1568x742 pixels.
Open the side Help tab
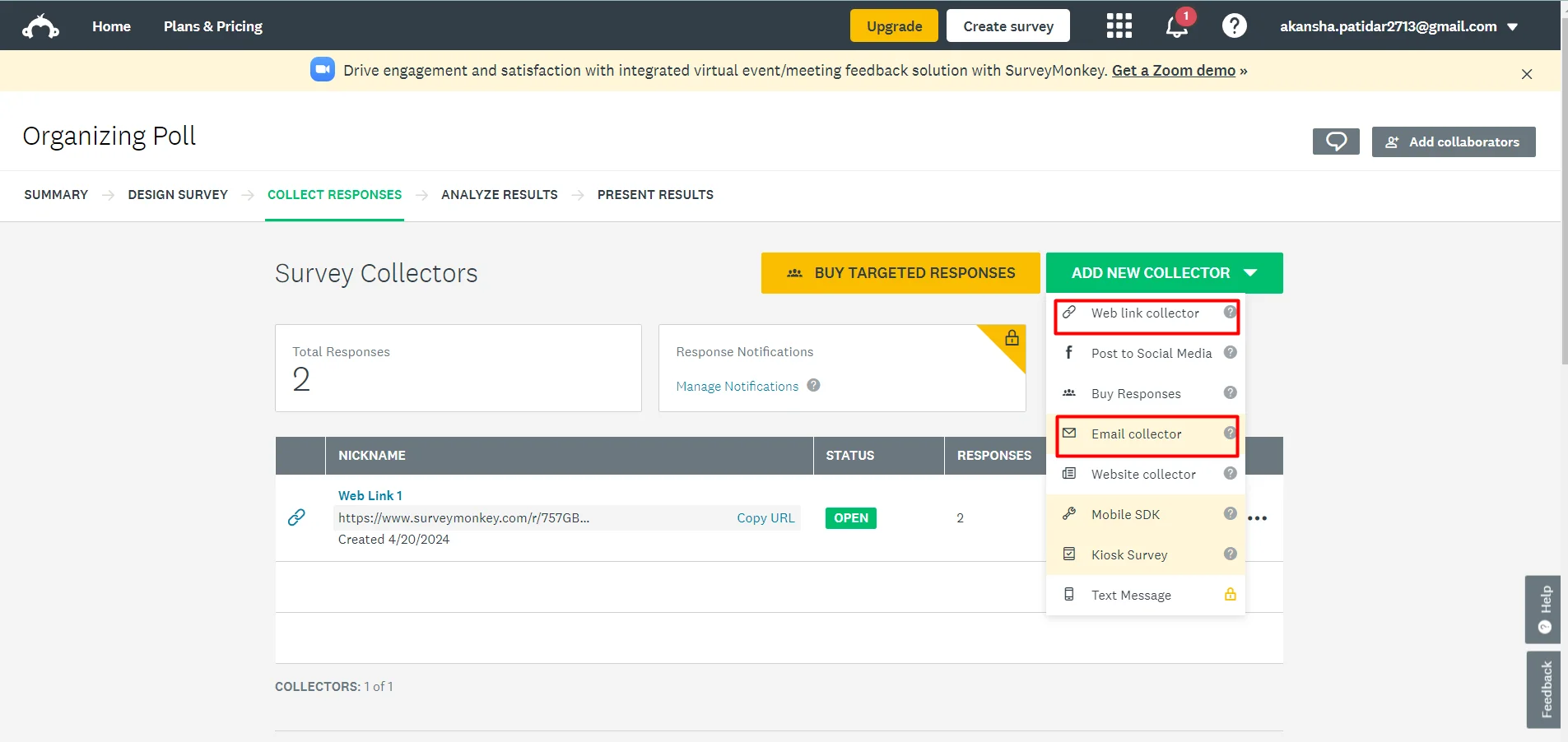coord(1543,610)
